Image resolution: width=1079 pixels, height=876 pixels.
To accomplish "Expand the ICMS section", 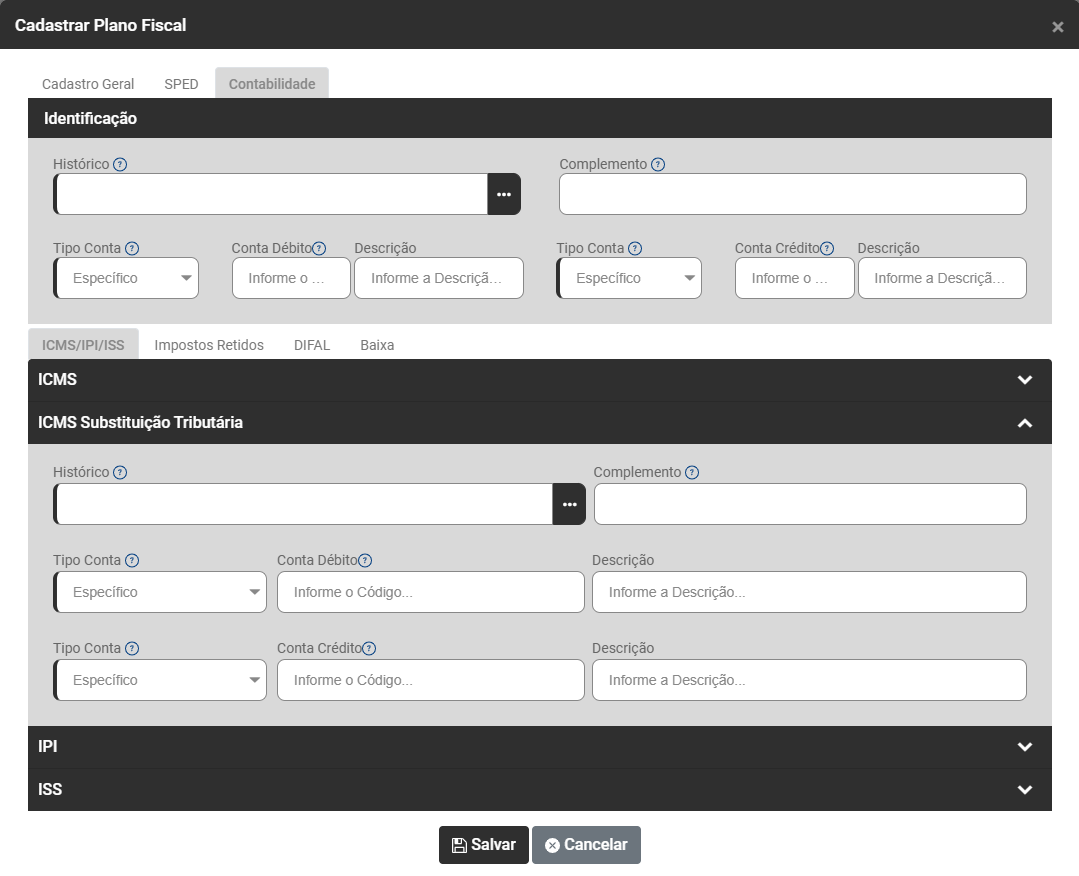I will point(1024,380).
